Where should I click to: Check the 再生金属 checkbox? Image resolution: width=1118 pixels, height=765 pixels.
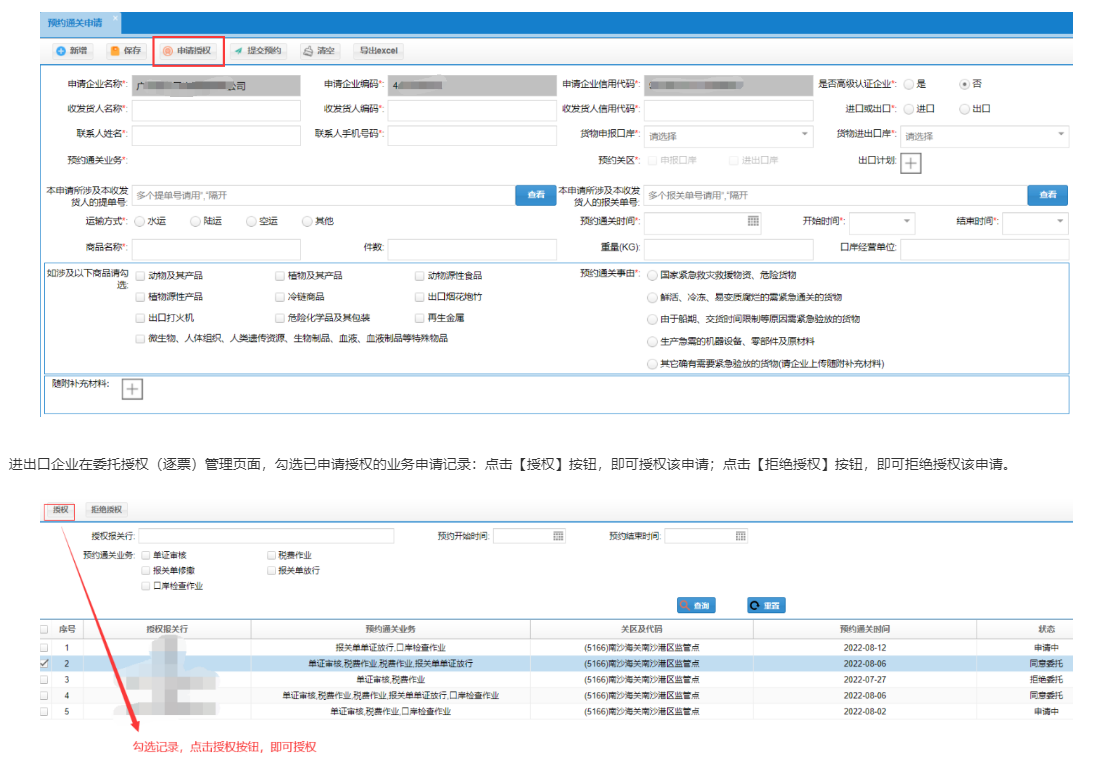tap(420, 318)
